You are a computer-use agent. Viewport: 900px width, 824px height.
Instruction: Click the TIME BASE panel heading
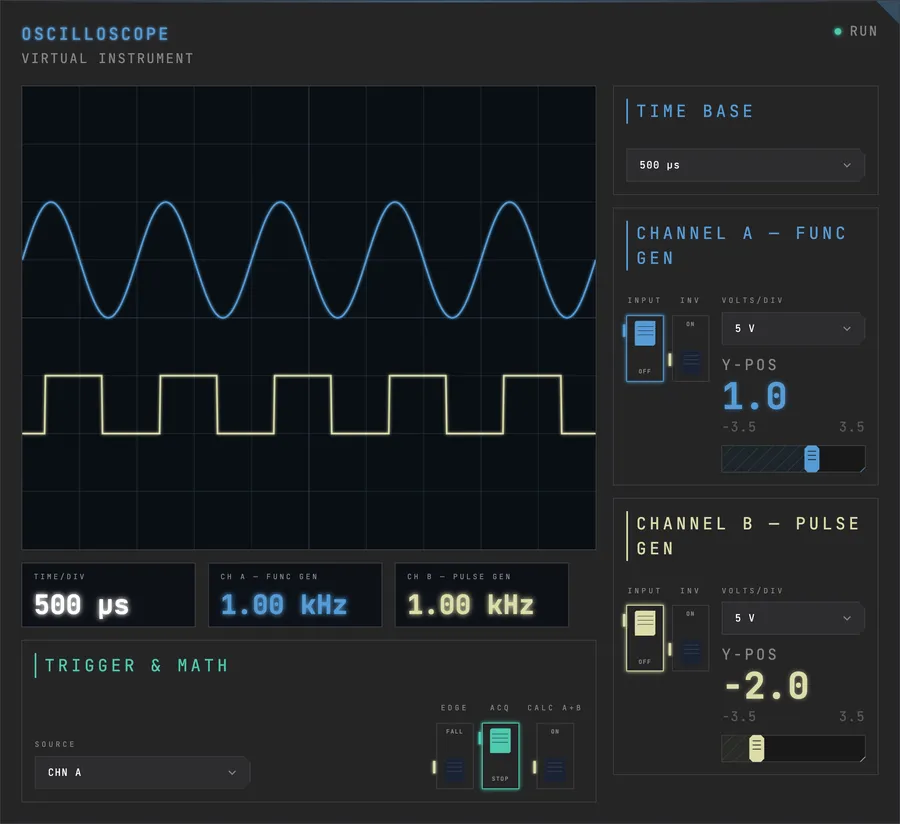click(695, 111)
